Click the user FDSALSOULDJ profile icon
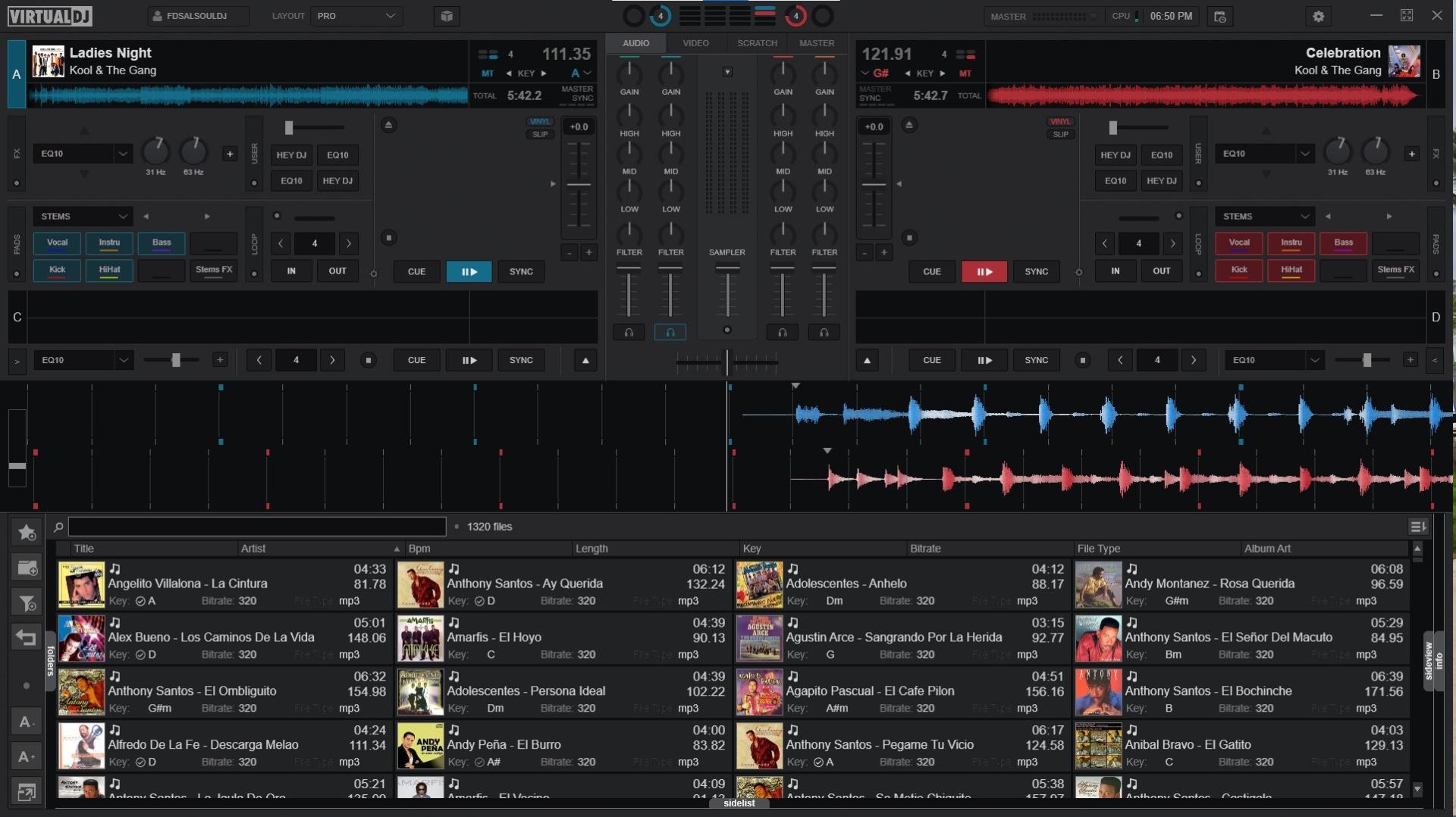 [158, 16]
